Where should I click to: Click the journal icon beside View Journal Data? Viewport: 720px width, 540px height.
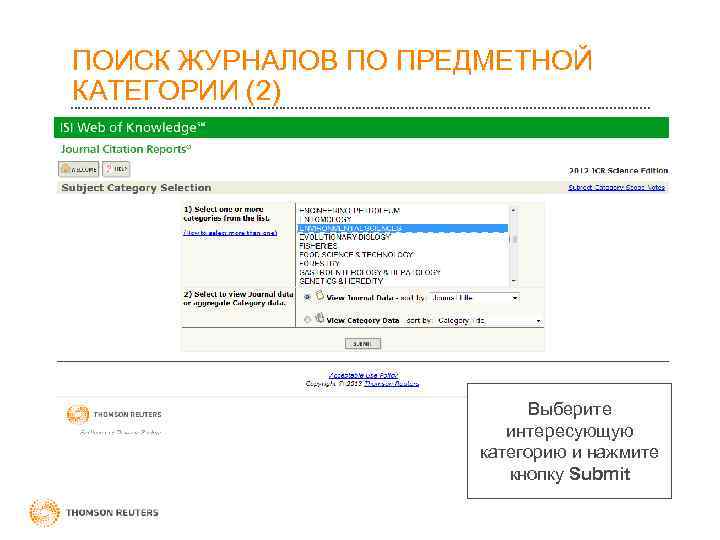(320, 296)
